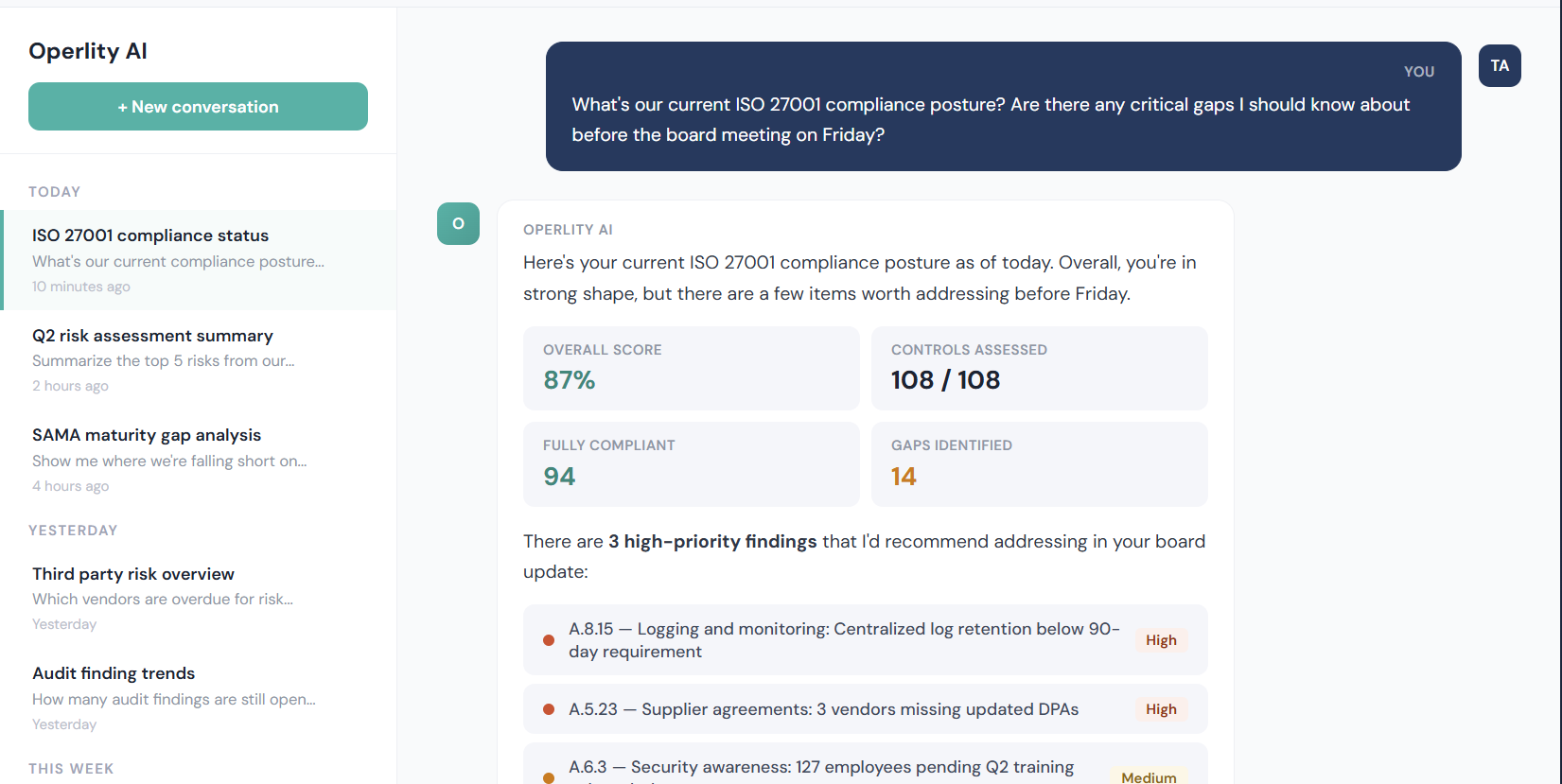Click the red dot beside A.8.15 finding

(549, 640)
